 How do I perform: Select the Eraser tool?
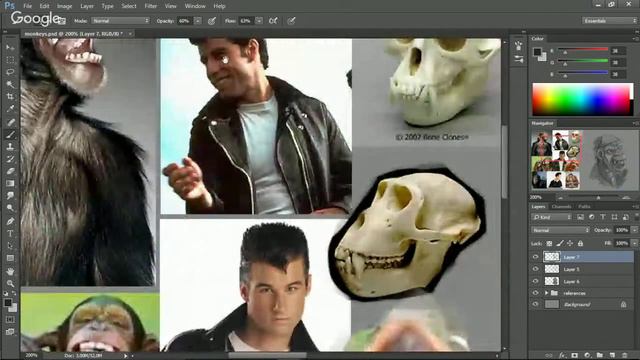pos(10,171)
